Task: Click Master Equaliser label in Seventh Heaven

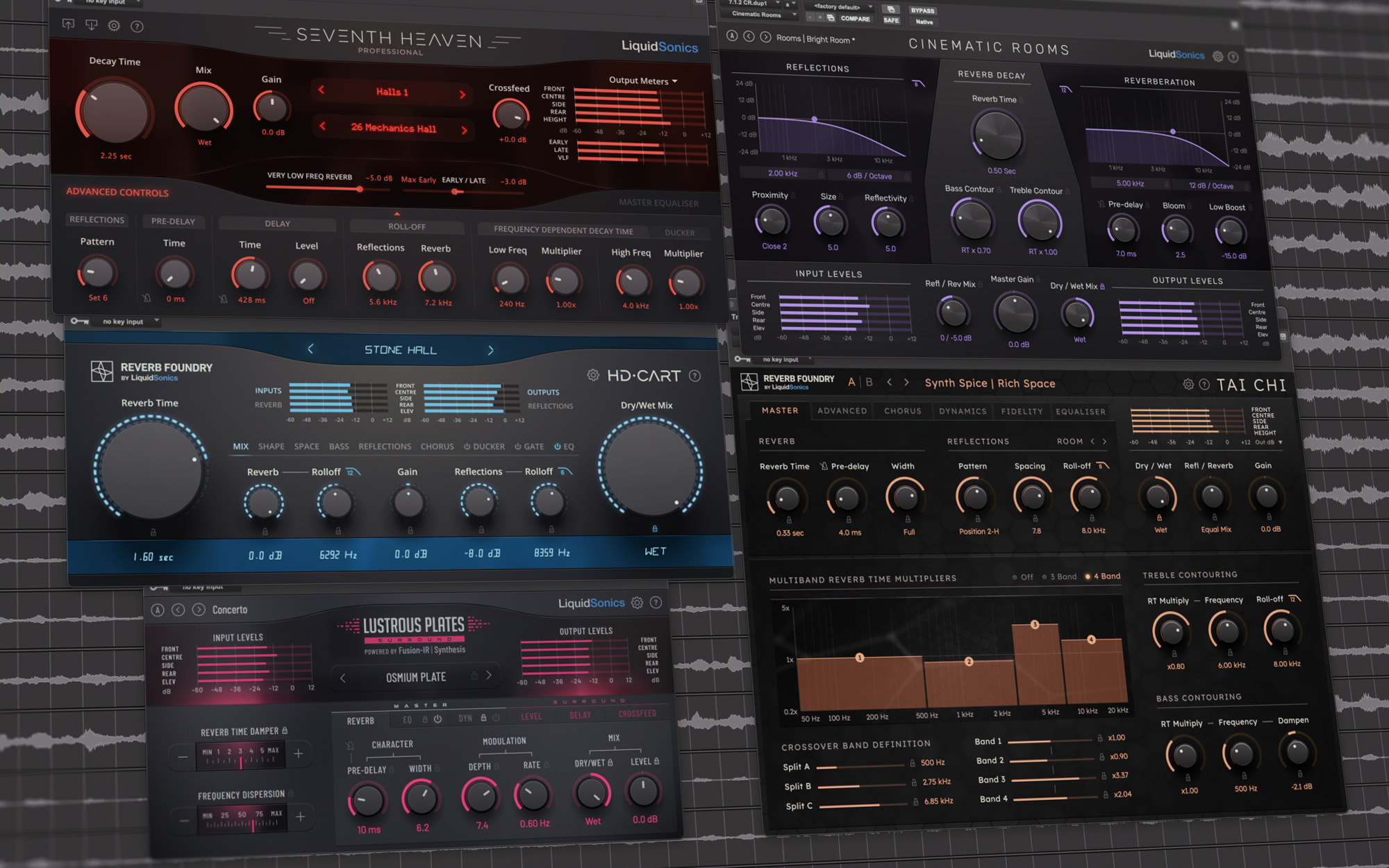Action: pyautogui.click(x=658, y=203)
